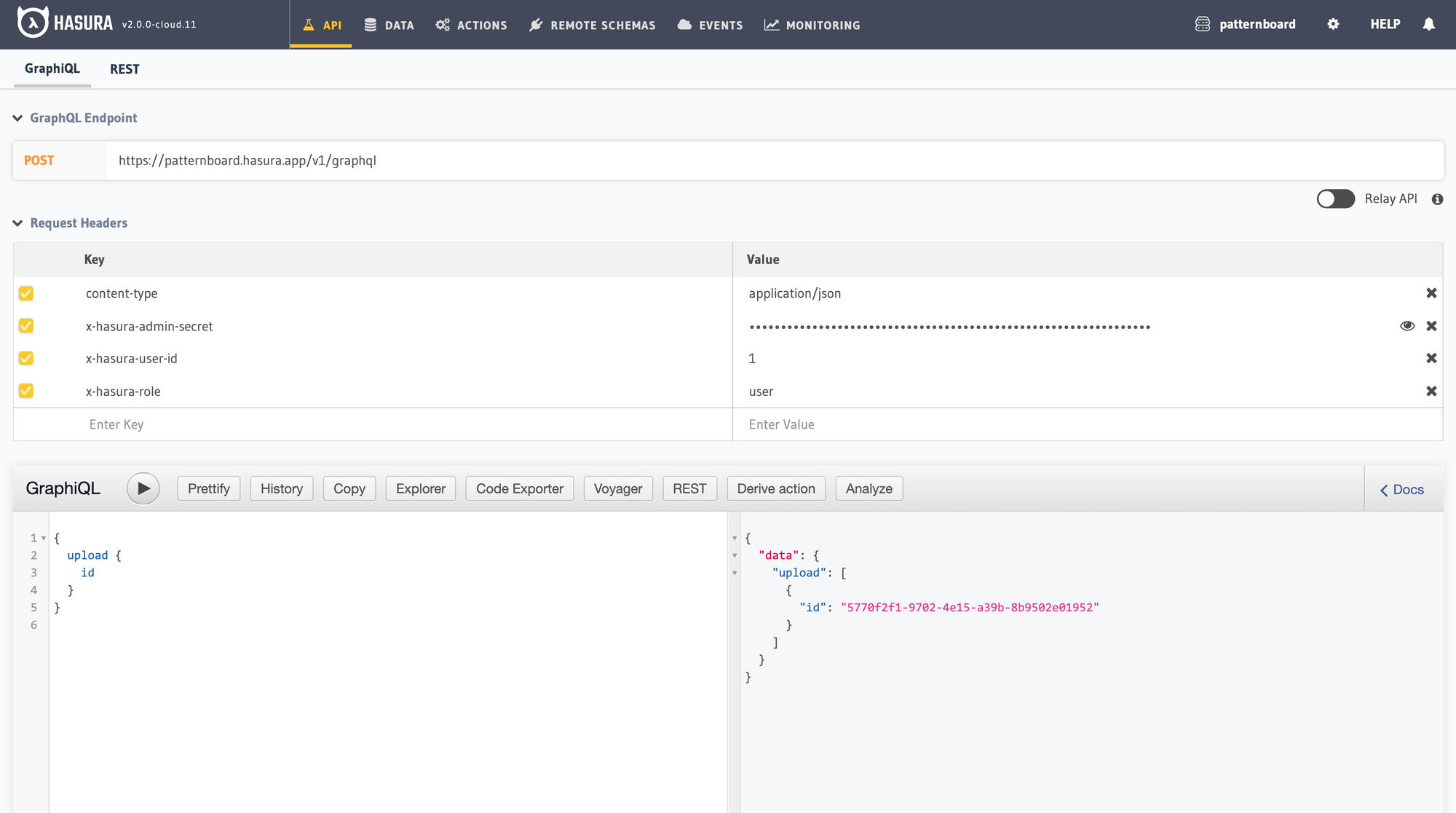Reveal the admin secret with eye icon
This screenshot has height=813, width=1456.
(1407, 325)
